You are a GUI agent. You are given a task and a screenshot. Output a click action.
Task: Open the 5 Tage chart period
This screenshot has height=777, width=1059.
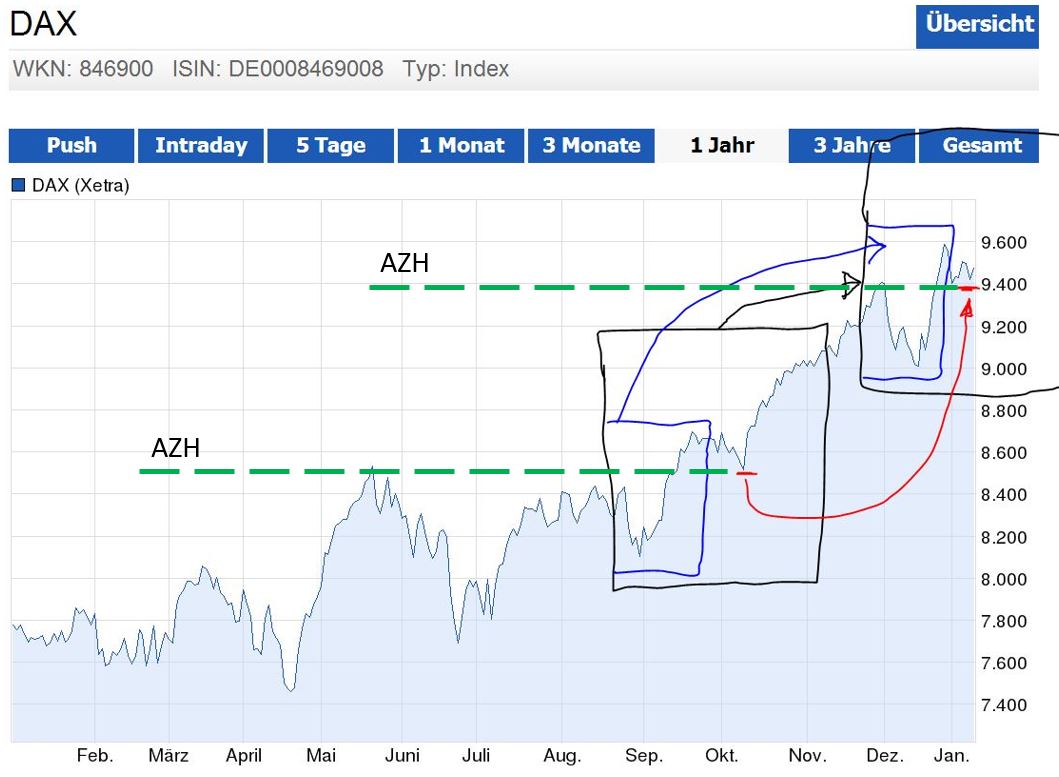(330, 146)
